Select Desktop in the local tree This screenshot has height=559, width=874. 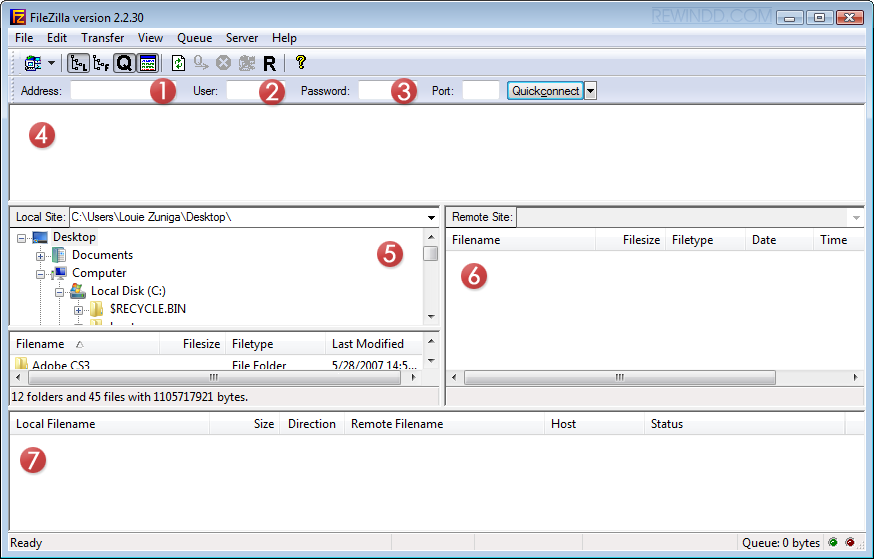(x=74, y=237)
